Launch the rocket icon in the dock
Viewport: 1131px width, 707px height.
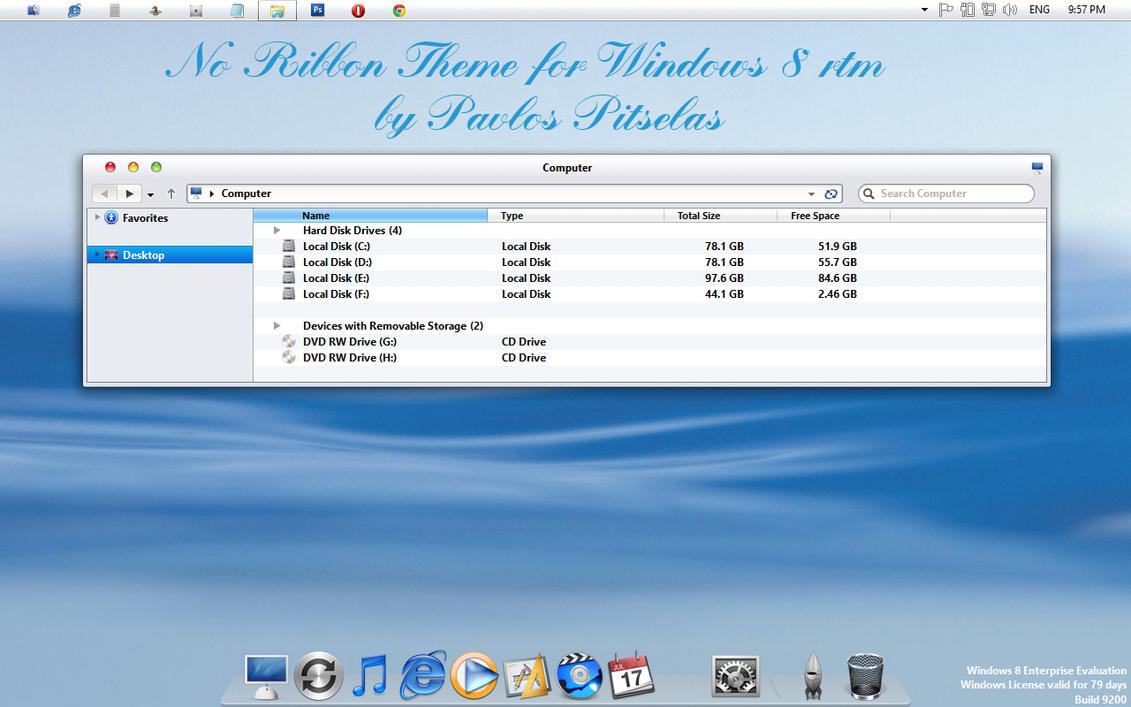tap(813, 676)
